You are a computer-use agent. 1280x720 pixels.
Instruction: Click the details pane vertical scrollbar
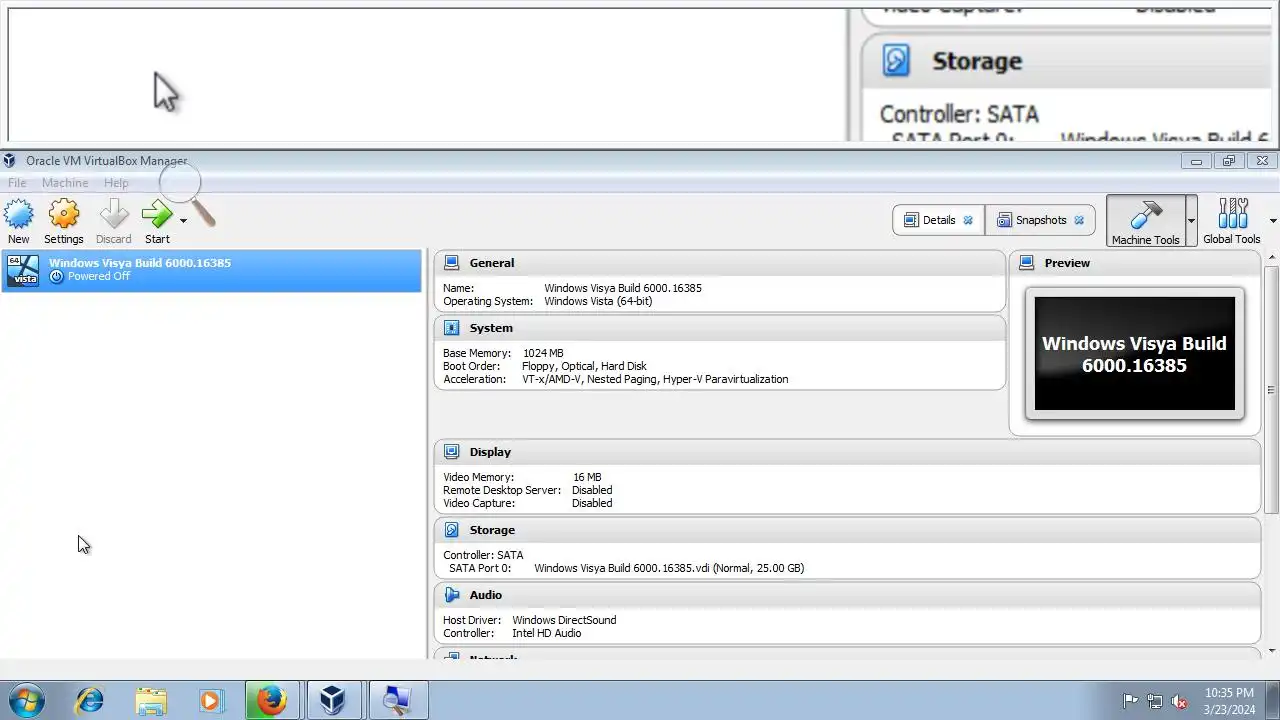(x=1271, y=390)
